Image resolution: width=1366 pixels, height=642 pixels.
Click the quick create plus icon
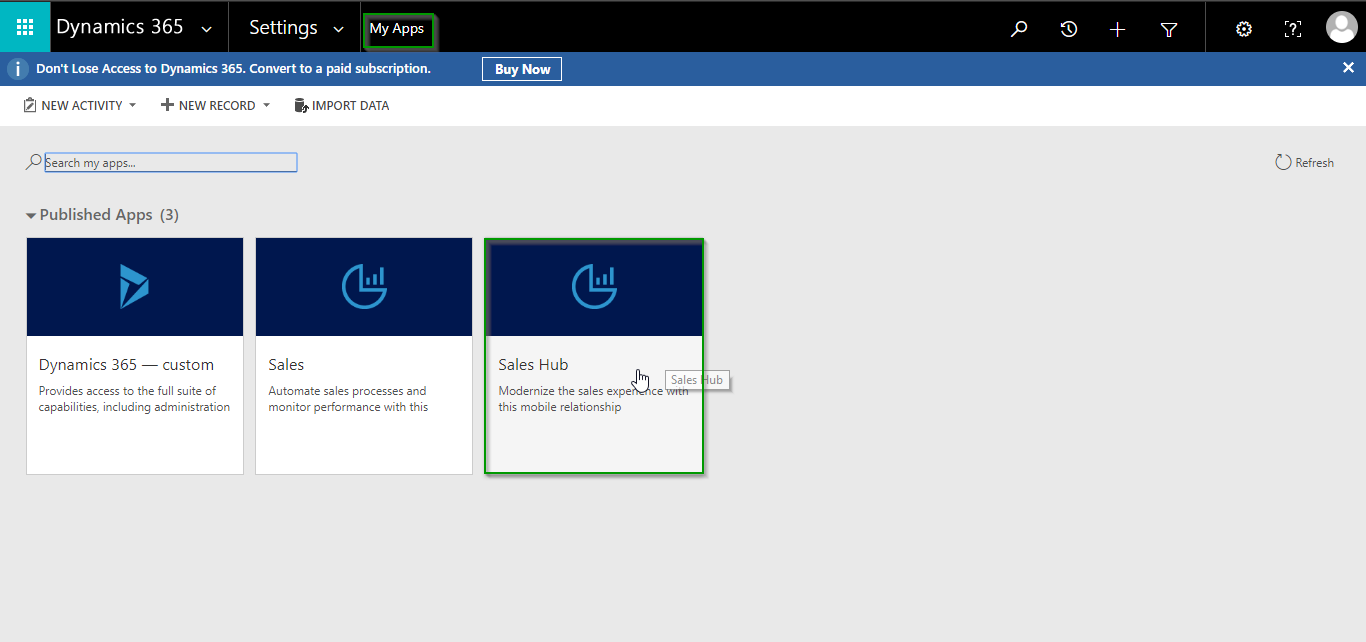pos(1118,29)
